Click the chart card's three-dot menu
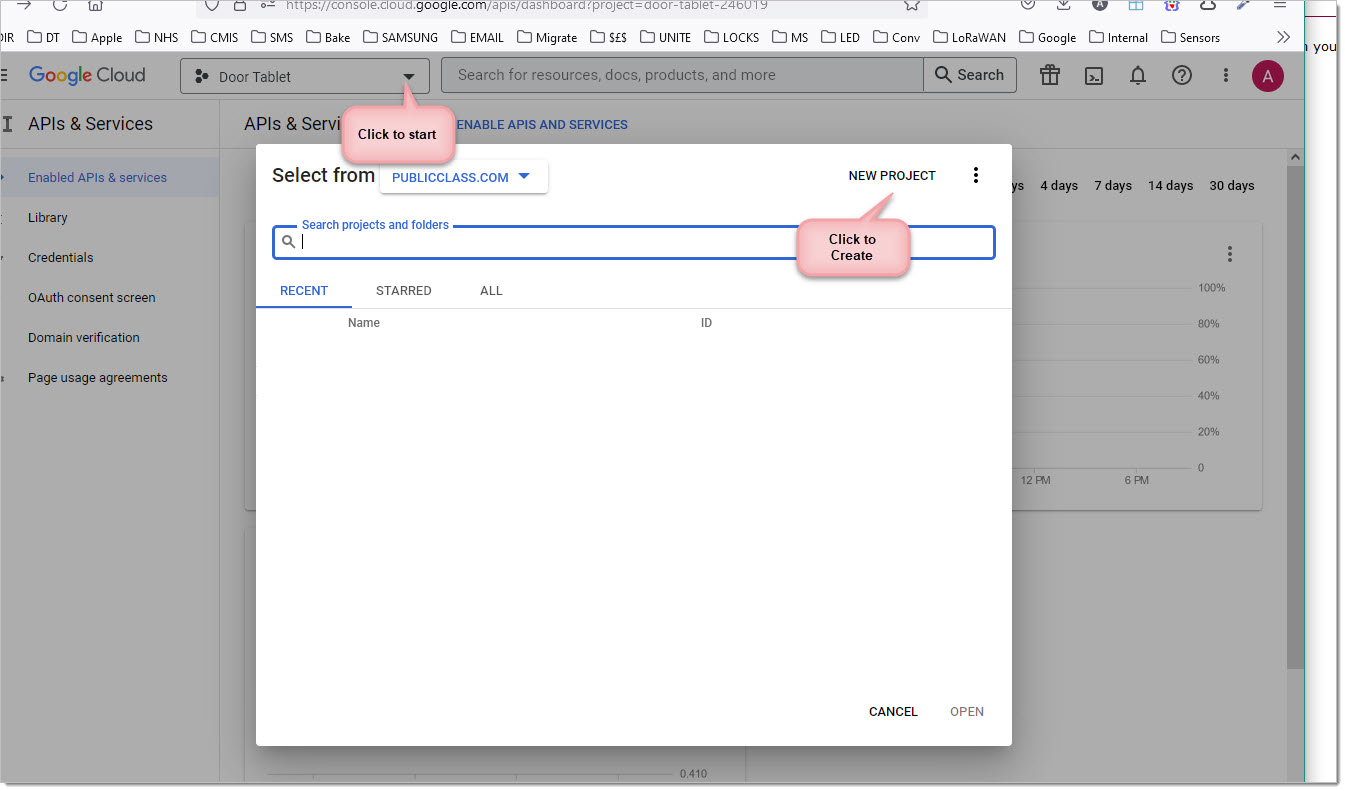Image resolution: width=1345 pixels, height=791 pixels. [1230, 255]
